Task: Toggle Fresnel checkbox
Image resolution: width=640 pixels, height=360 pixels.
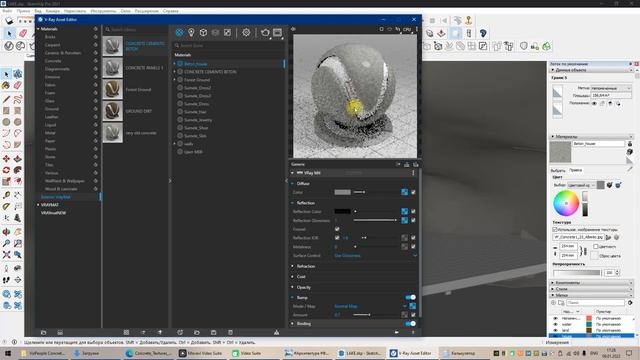Action: (337, 229)
